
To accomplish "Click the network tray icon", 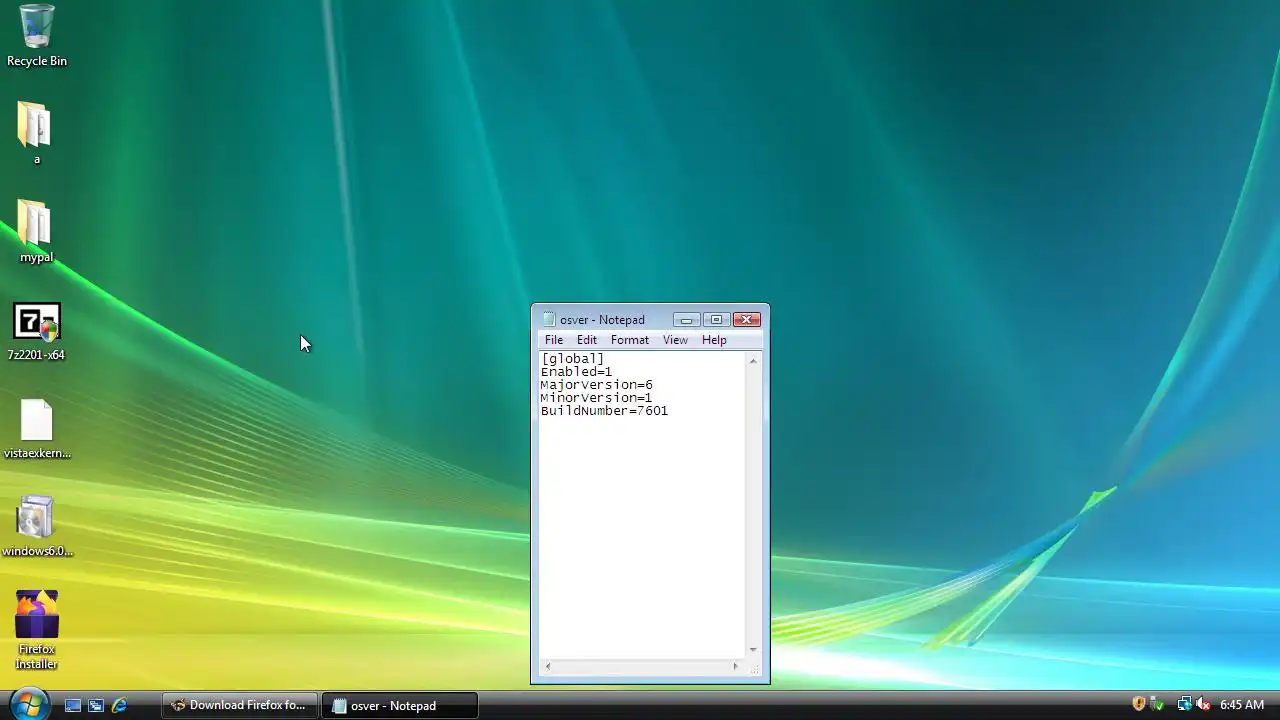I will click(1184, 704).
